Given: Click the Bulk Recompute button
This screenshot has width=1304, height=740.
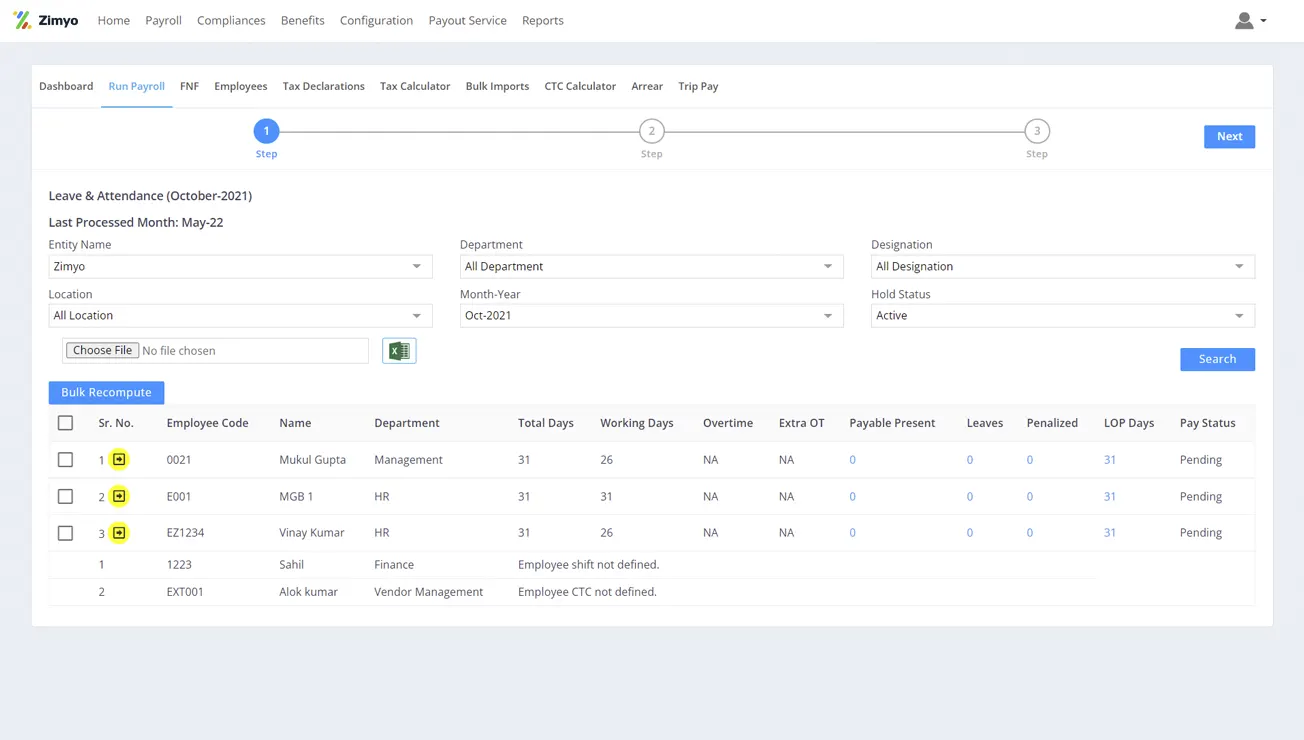Looking at the screenshot, I should tap(106, 392).
